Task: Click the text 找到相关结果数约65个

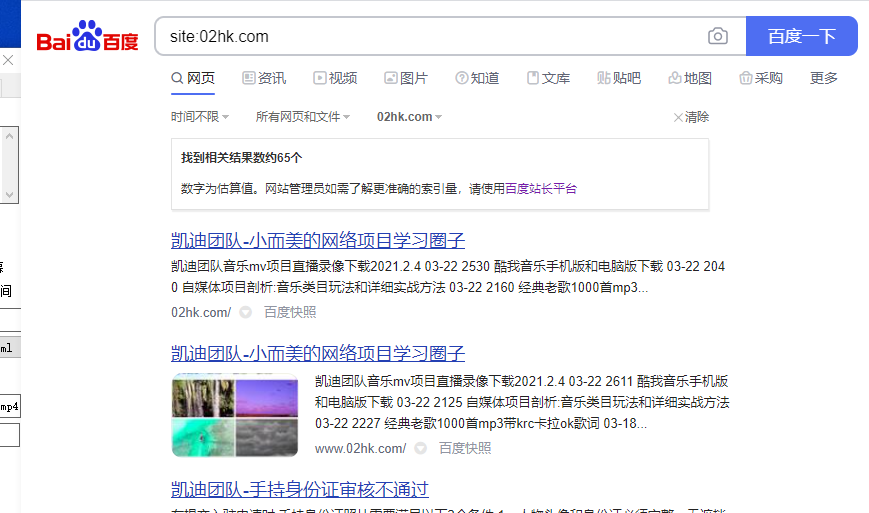Action: (x=242, y=158)
